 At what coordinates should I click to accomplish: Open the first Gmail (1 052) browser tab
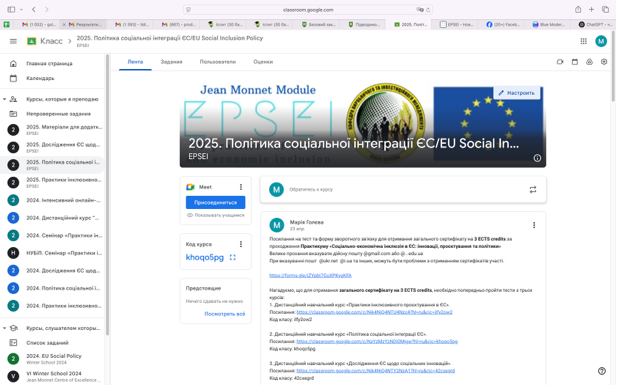[x=39, y=25]
